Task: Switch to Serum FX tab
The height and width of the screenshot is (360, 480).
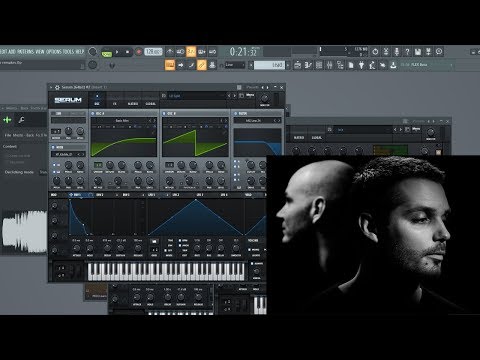Action: [x=115, y=104]
